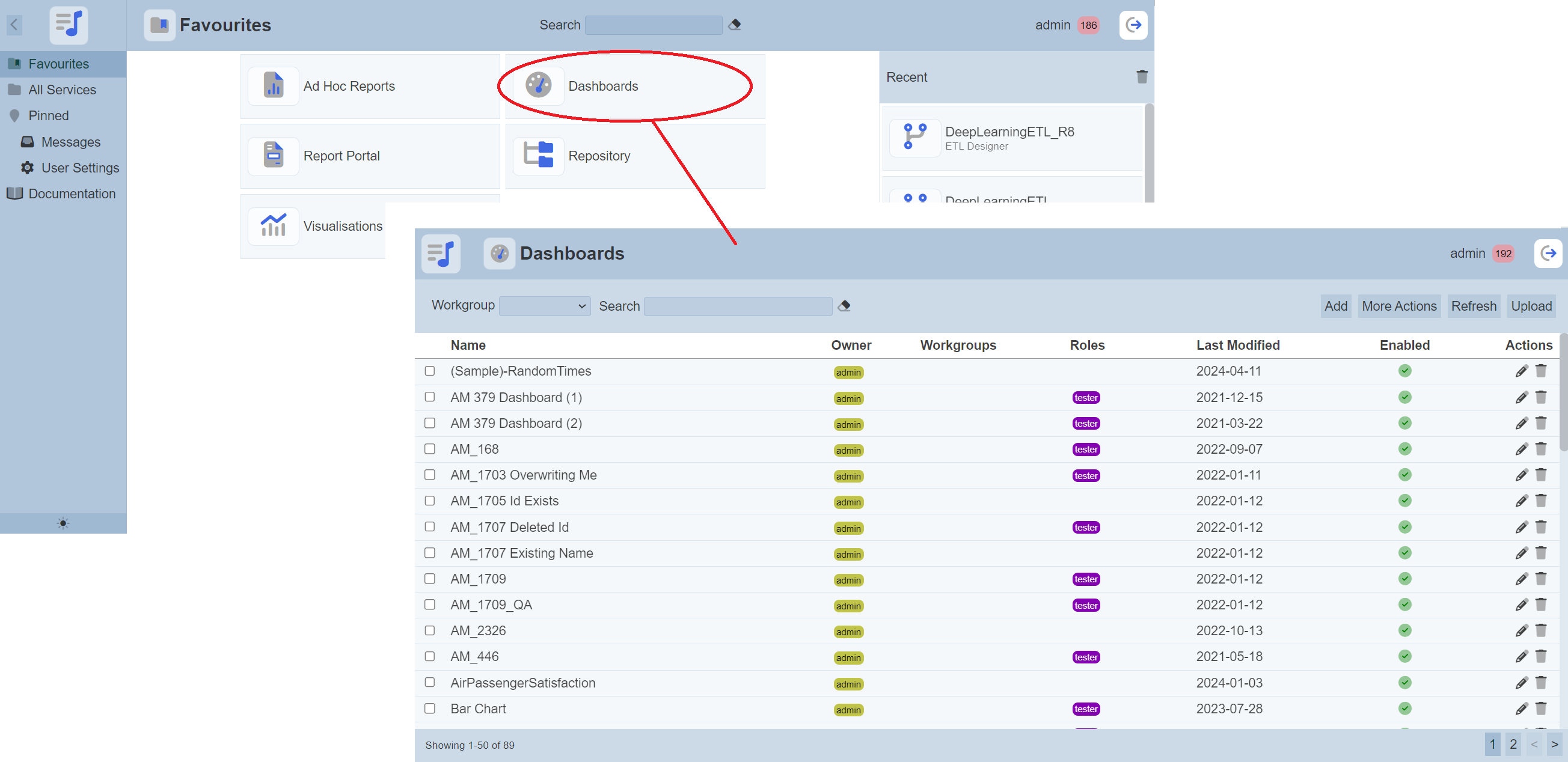Open the More Actions menu
The image size is (1568, 762).
[x=1399, y=305]
